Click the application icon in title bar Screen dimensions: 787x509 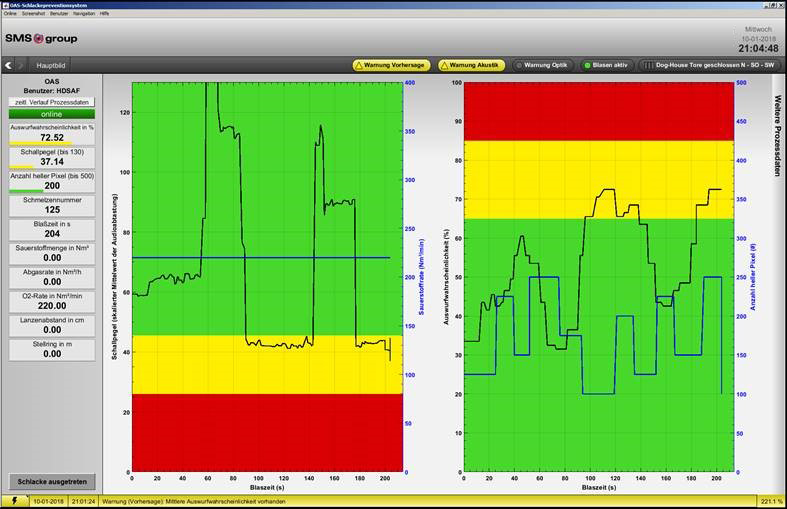[5, 5]
